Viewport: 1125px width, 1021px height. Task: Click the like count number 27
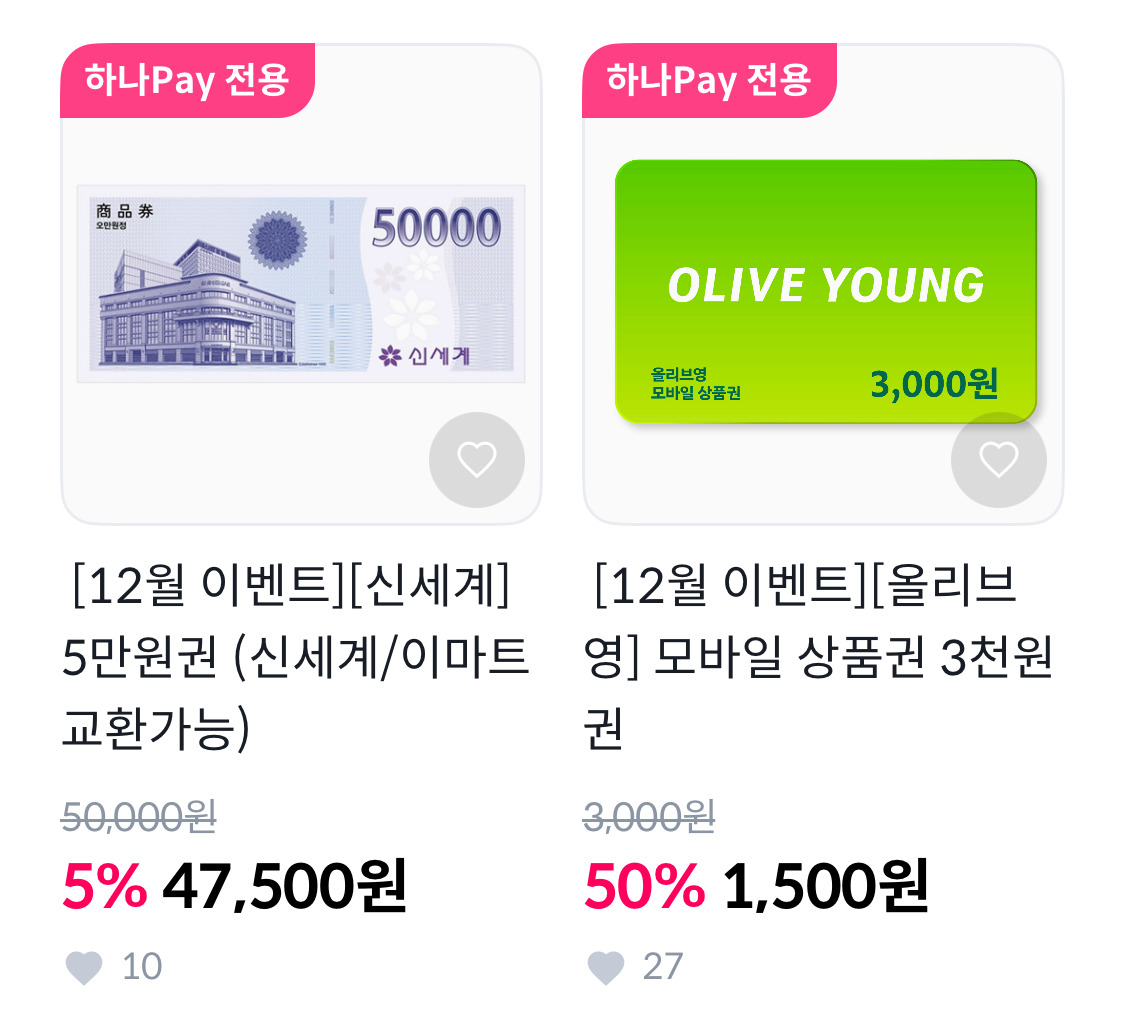663,968
